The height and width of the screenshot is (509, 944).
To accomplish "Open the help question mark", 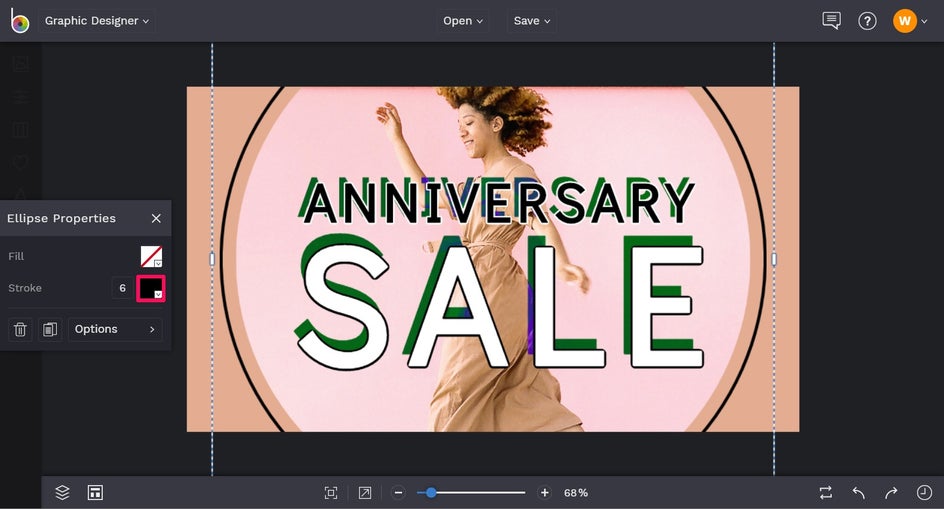I will [867, 21].
